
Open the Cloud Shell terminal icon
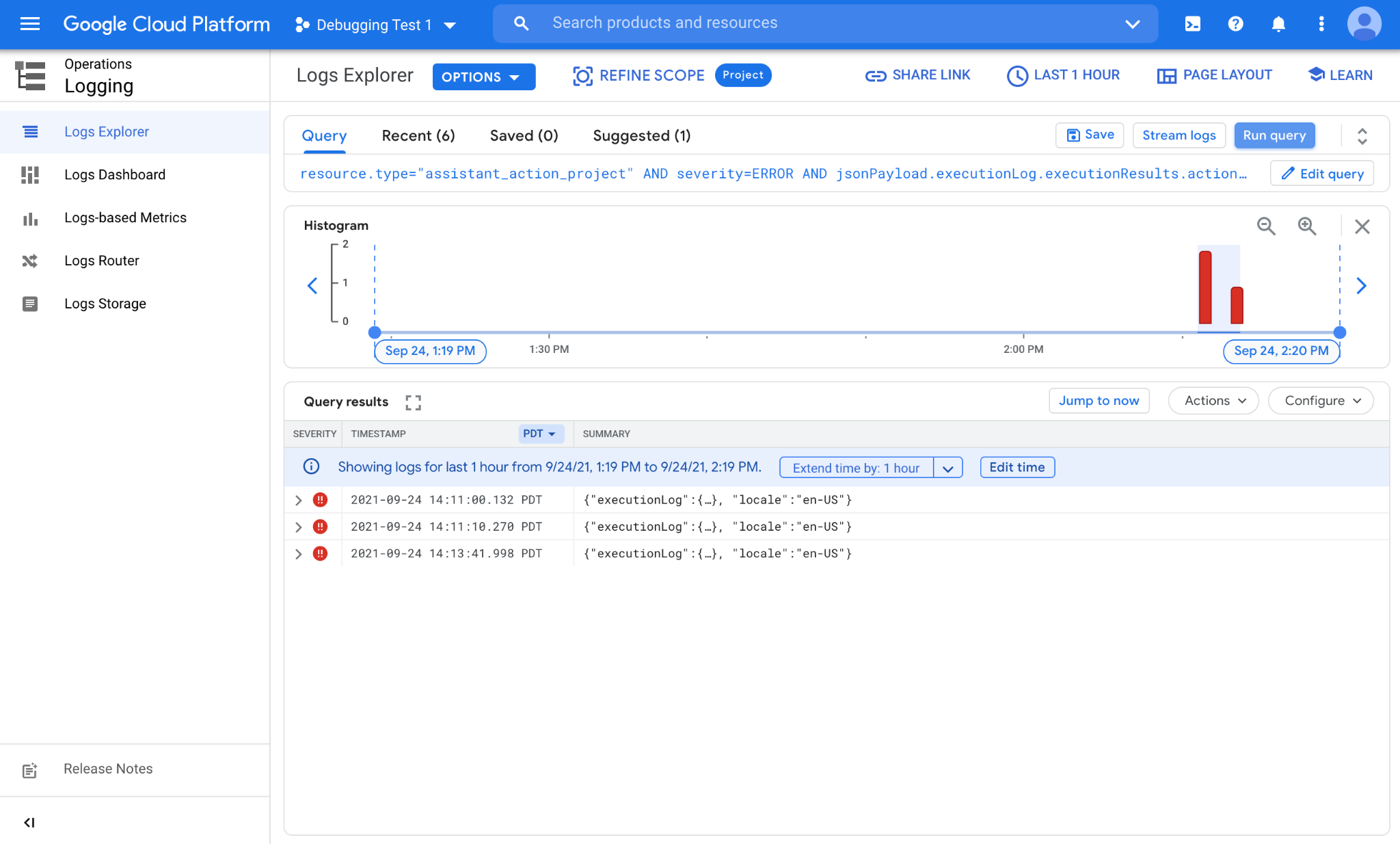click(x=1192, y=24)
